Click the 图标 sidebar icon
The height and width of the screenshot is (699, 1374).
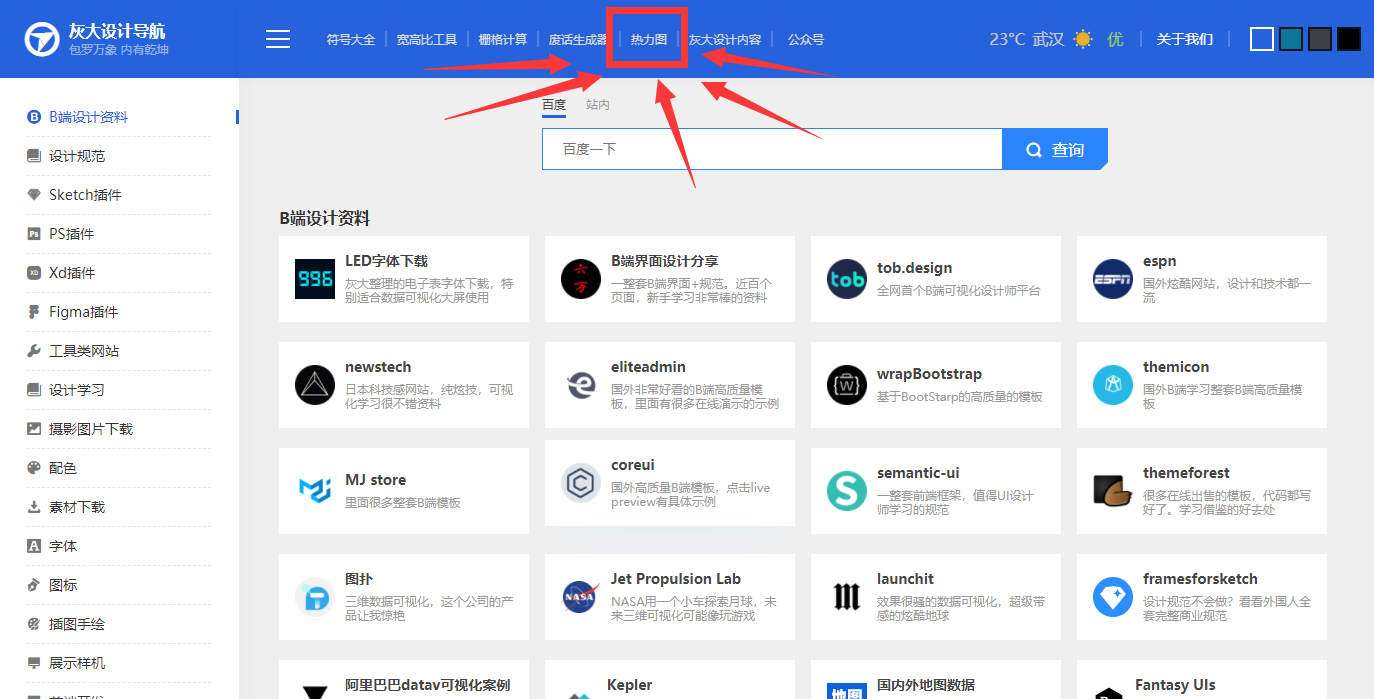click(x=34, y=585)
